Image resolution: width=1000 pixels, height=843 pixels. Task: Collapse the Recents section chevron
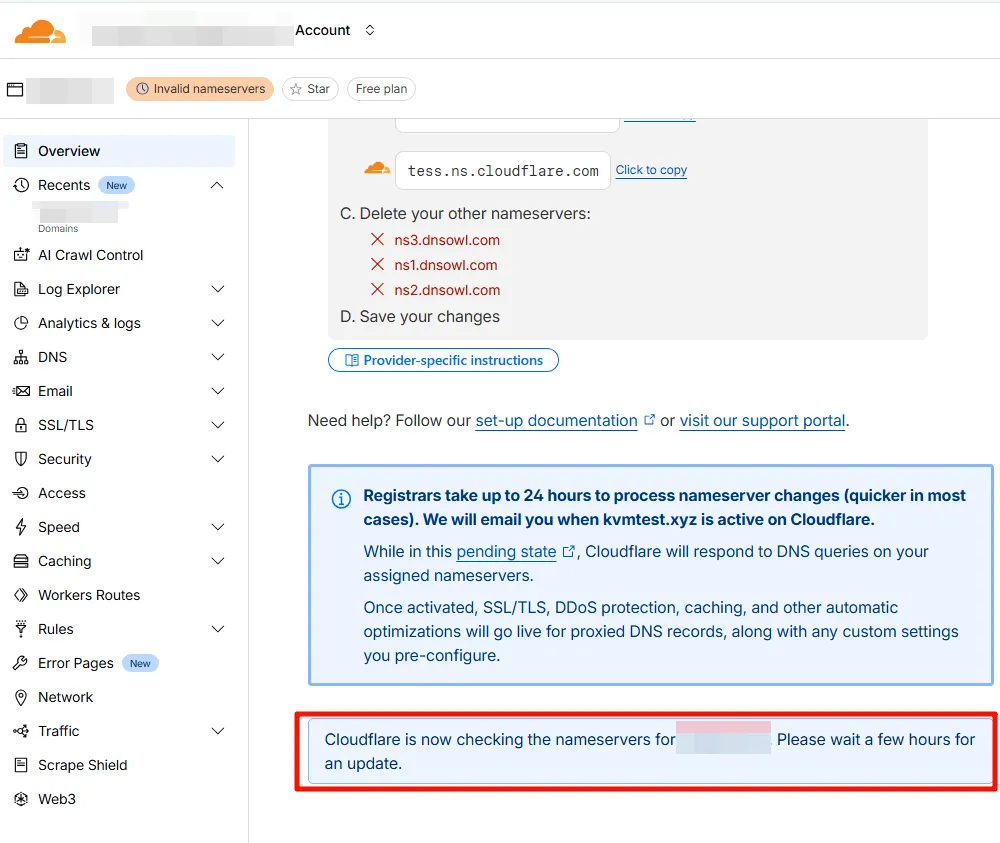point(217,186)
